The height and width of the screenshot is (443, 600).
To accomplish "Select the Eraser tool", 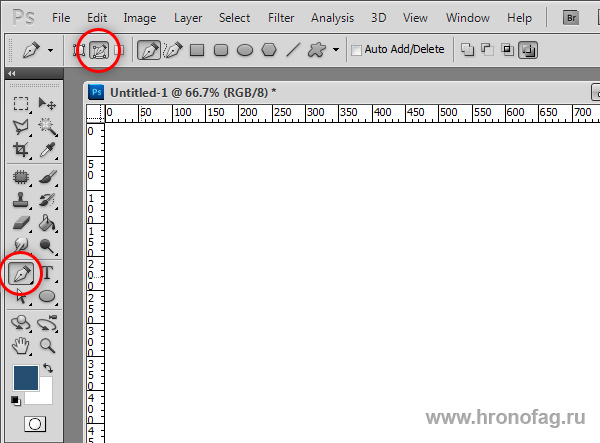I will [x=21, y=223].
